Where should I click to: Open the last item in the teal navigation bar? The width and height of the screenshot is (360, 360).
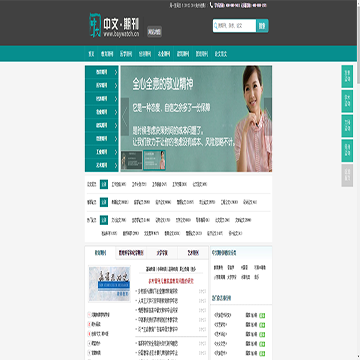click(221, 54)
